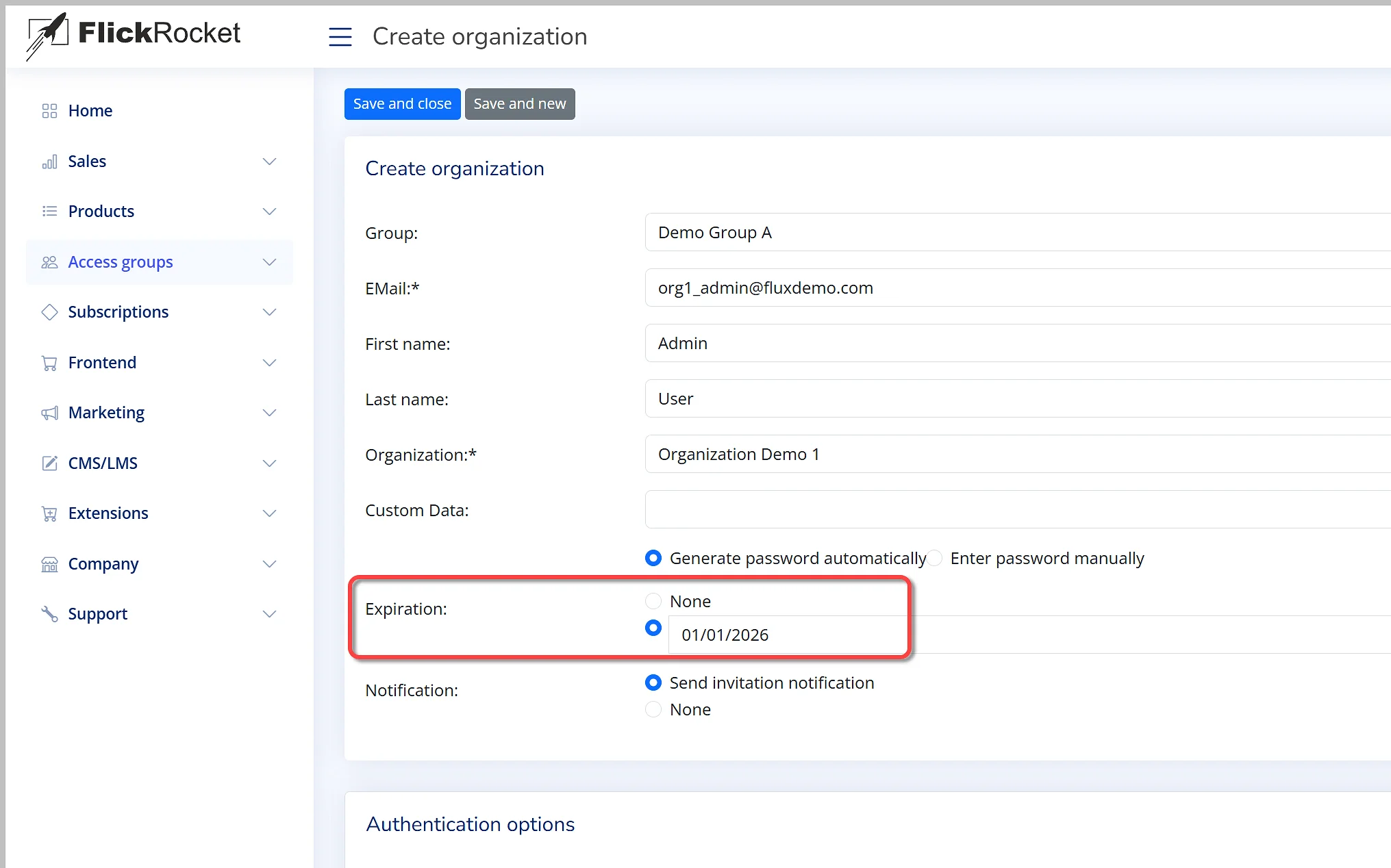Open CMS/LMS menu item
1391x868 pixels.
click(103, 463)
